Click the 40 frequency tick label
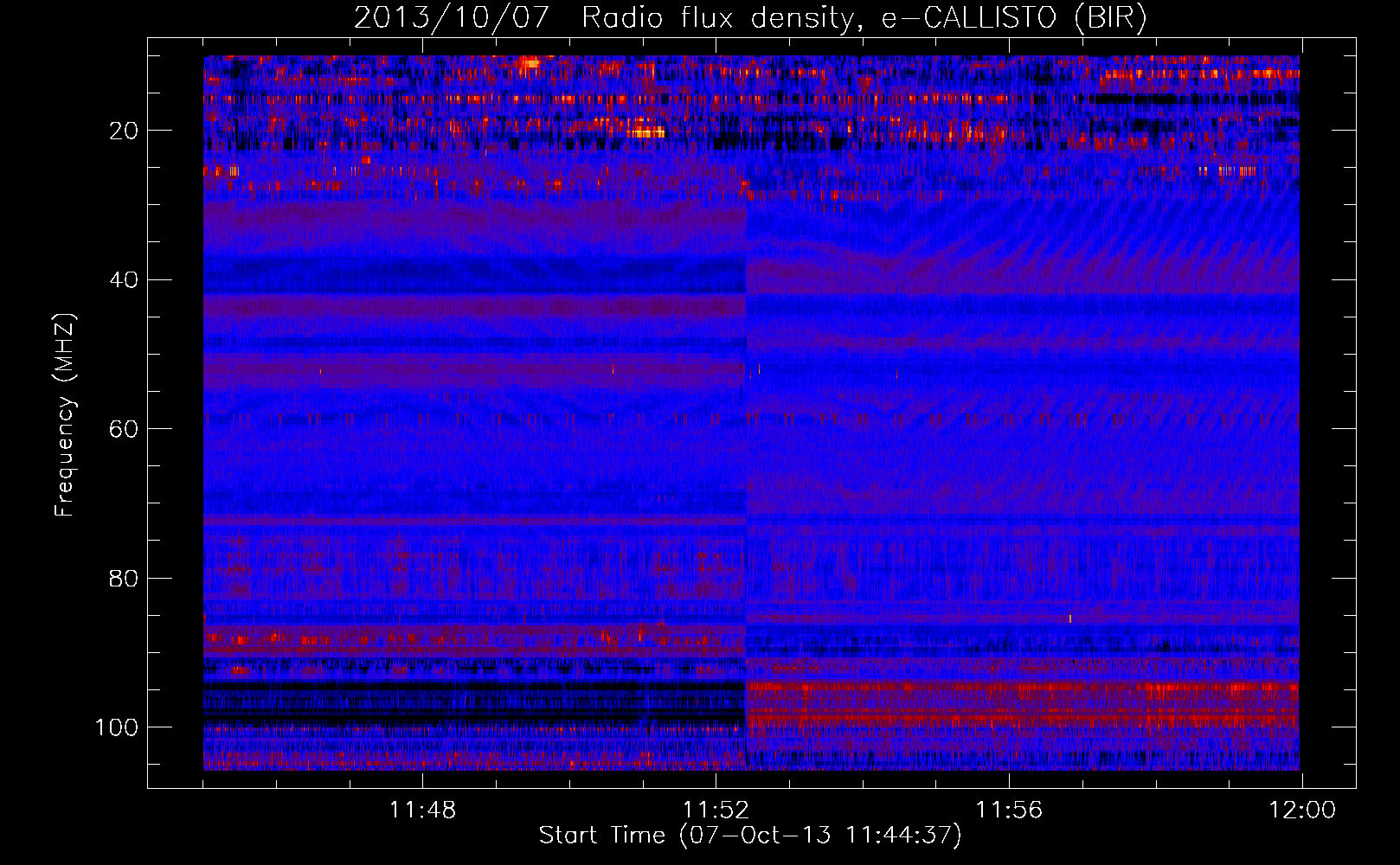Image resolution: width=1400 pixels, height=865 pixels. tap(124, 280)
